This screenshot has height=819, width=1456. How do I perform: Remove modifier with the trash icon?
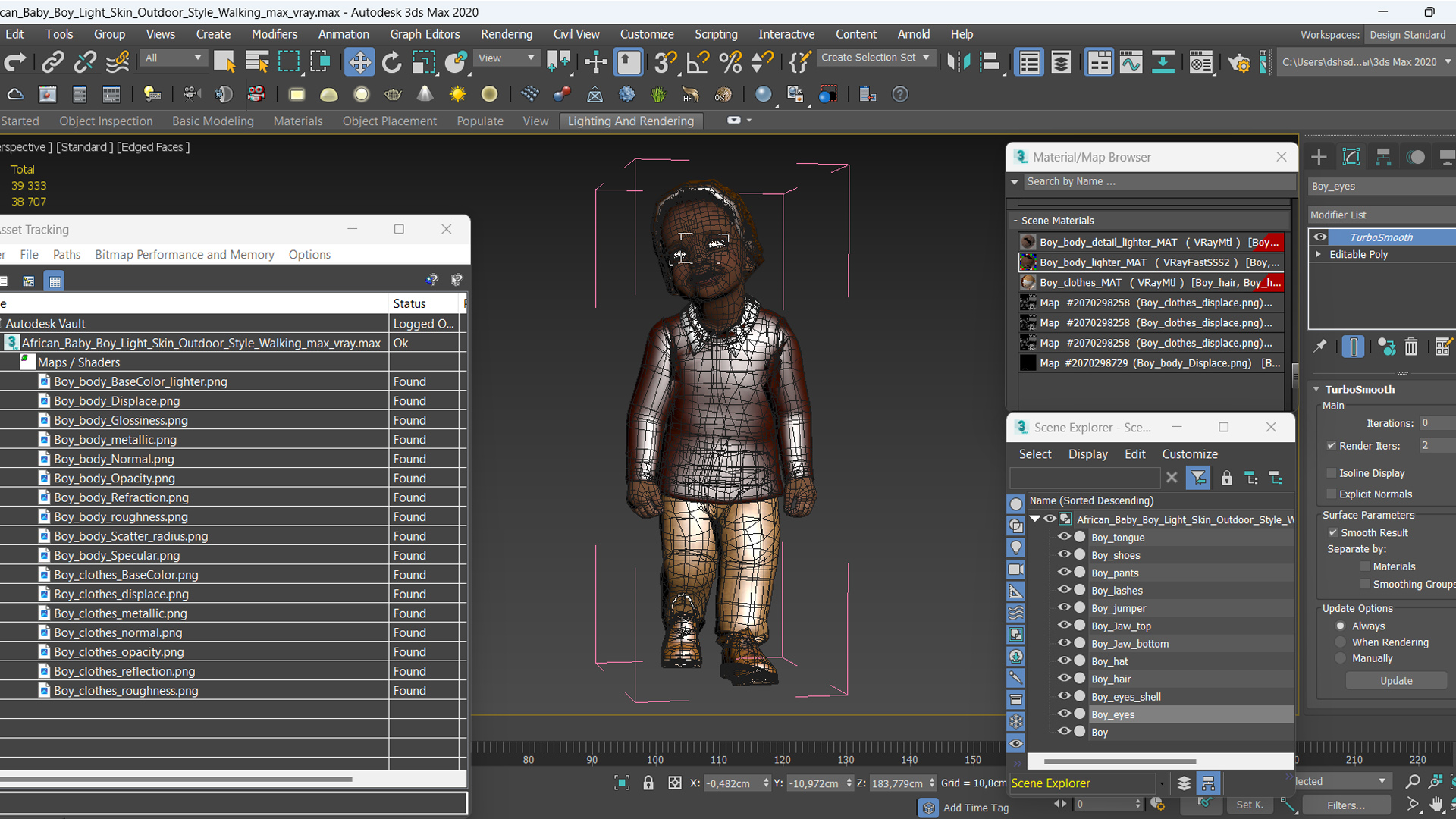[x=1410, y=347]
